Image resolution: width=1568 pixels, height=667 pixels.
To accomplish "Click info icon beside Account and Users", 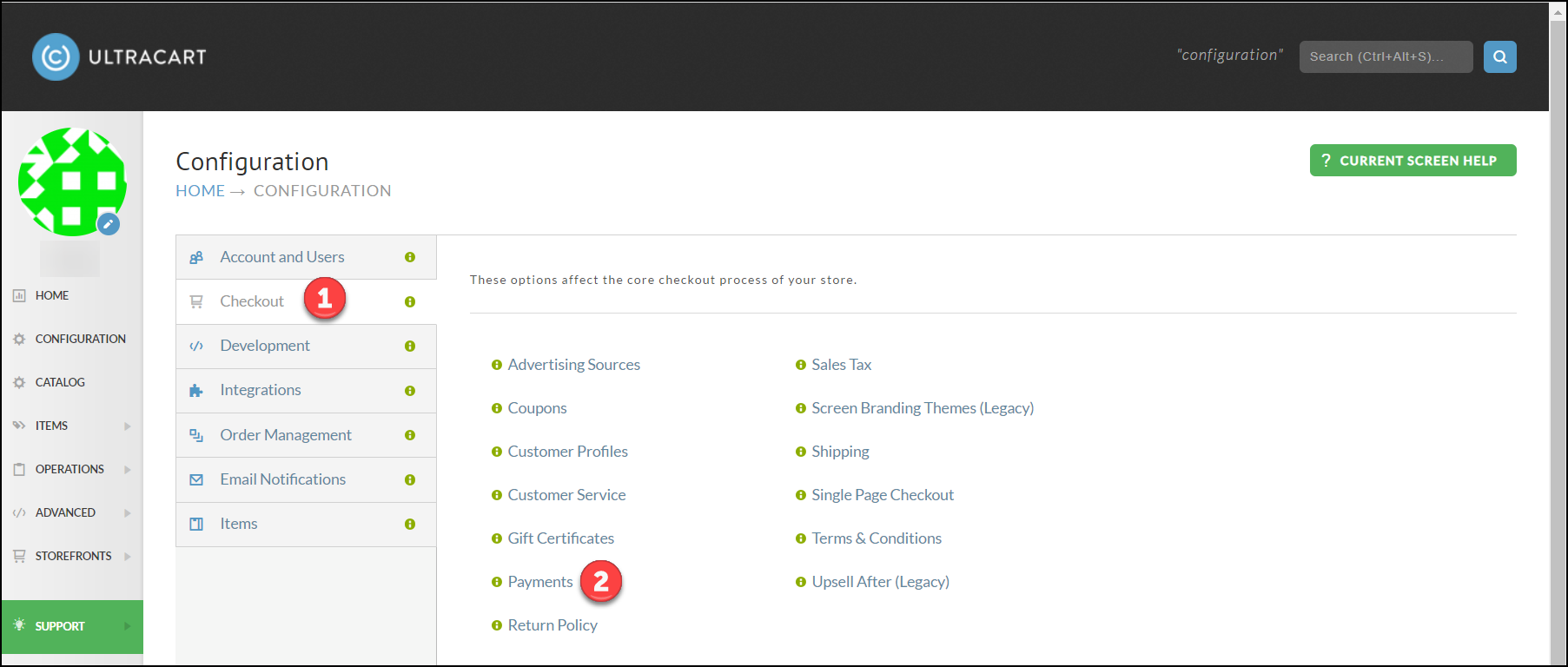I will coord(410,257).
